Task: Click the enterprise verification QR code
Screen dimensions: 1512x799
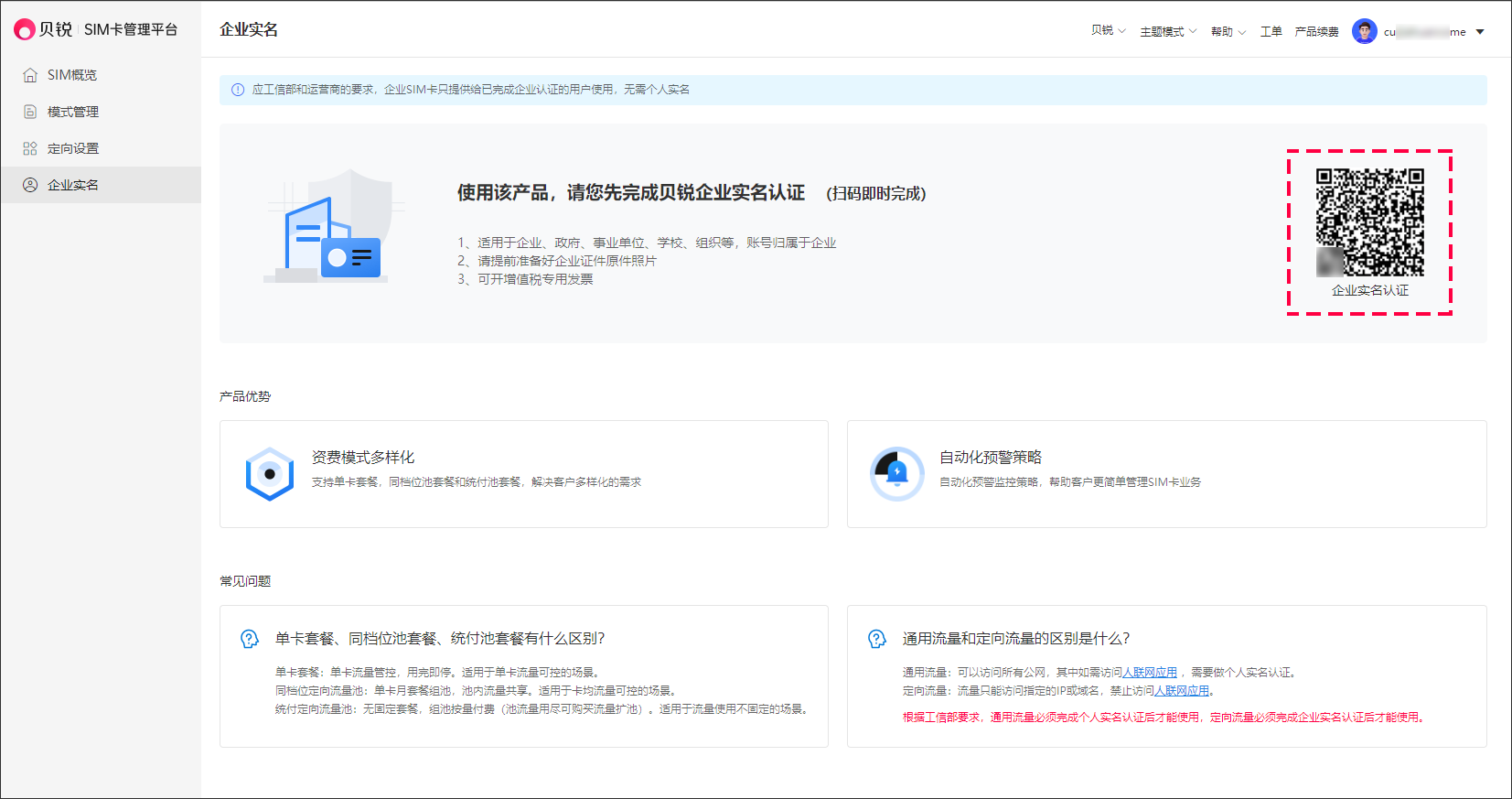Action: [1369, 222]
